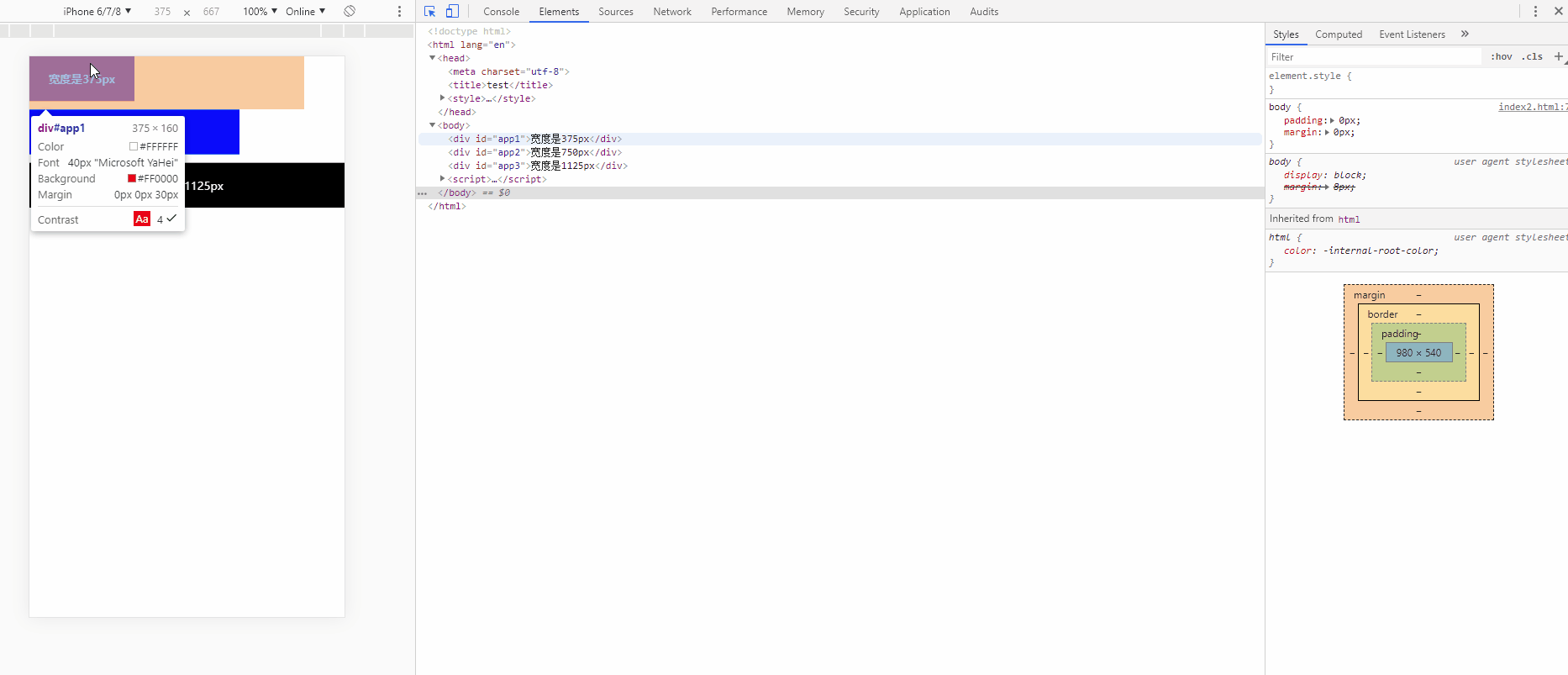
Task: Click the viewport width field showing 375
Action: tap(162, 12)
